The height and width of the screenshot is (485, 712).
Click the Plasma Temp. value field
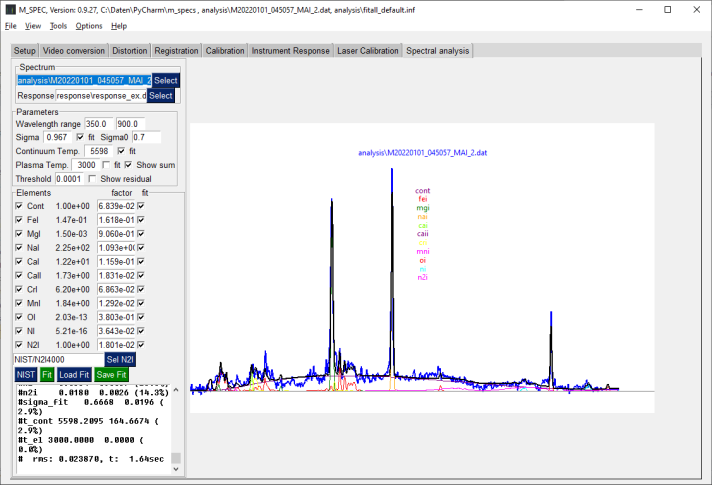pyautogui.click(x=87, y=164)
